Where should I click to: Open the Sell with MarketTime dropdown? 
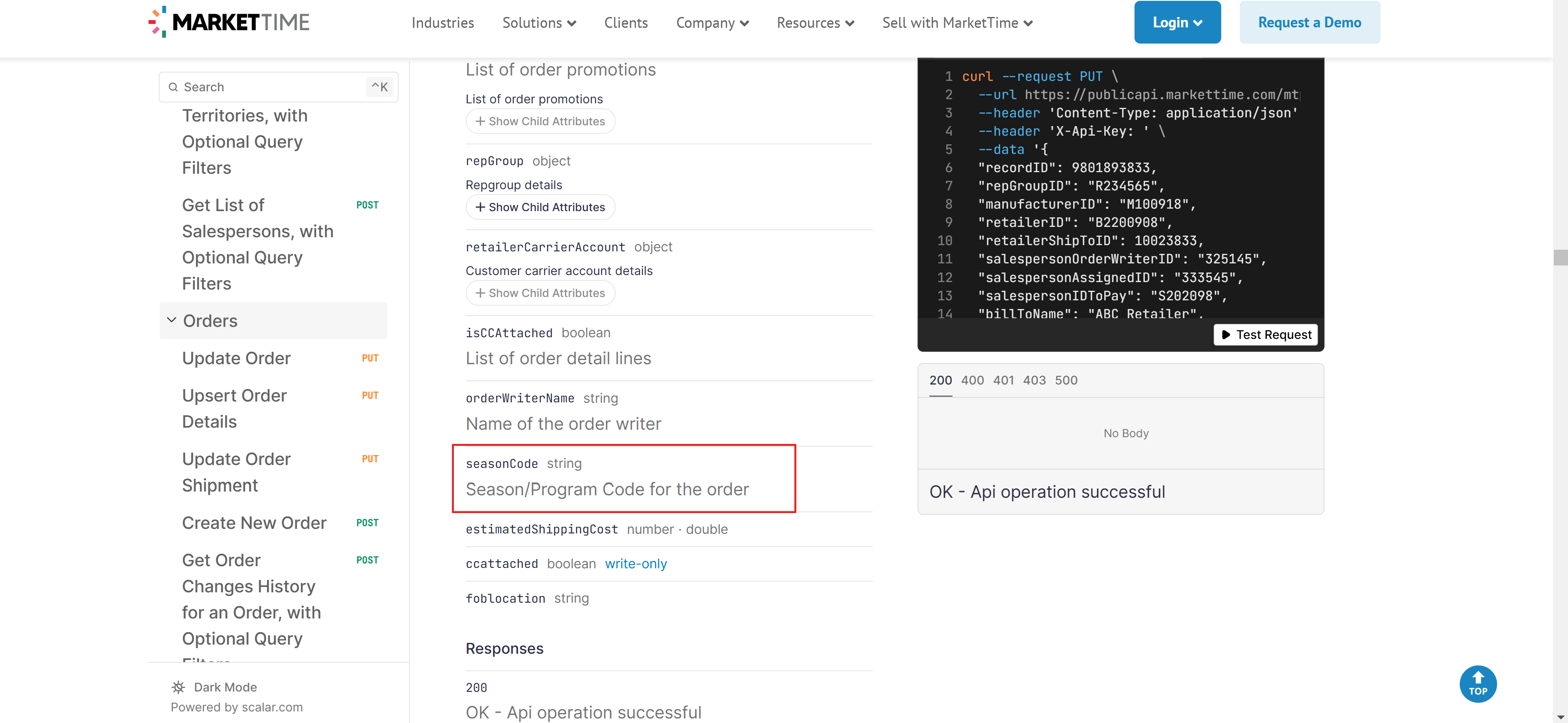coord(957,22)
